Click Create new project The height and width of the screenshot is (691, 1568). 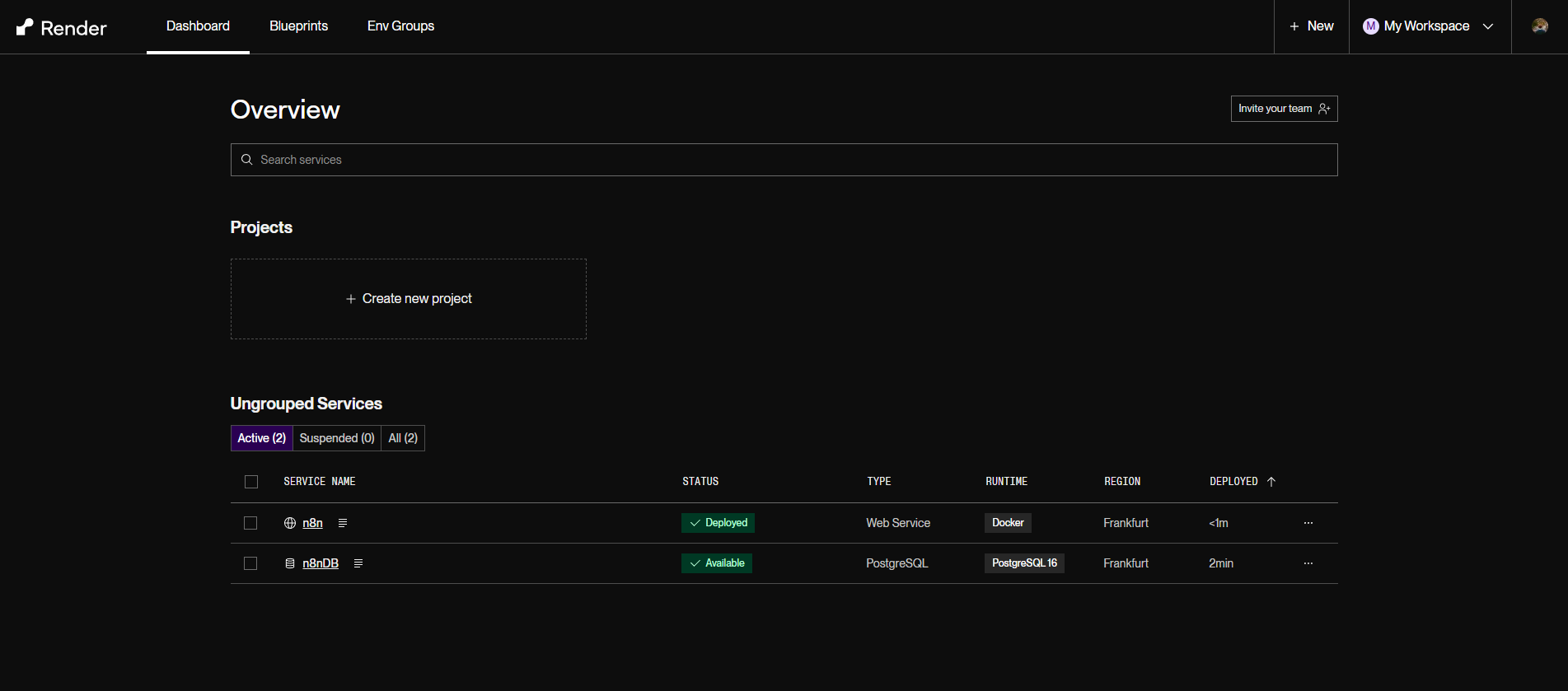pyautogui.click(x=409, y=299)
